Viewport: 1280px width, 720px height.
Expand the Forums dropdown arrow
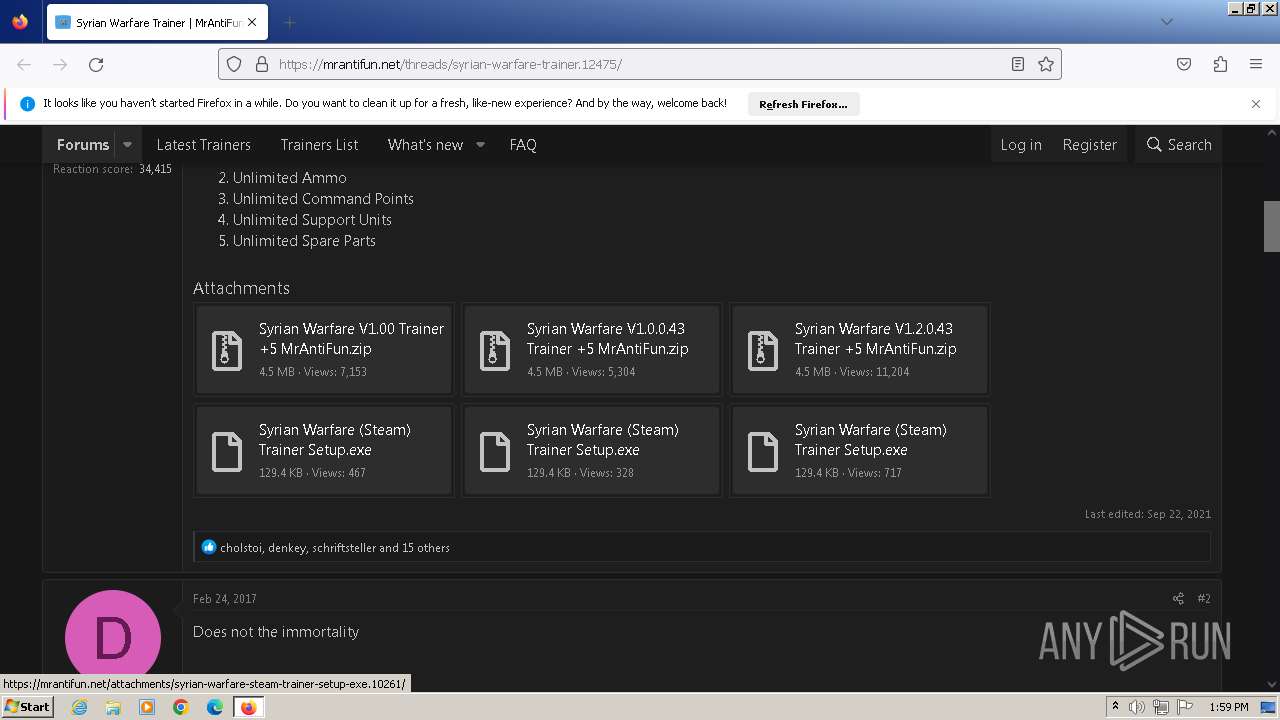[127, 145]
